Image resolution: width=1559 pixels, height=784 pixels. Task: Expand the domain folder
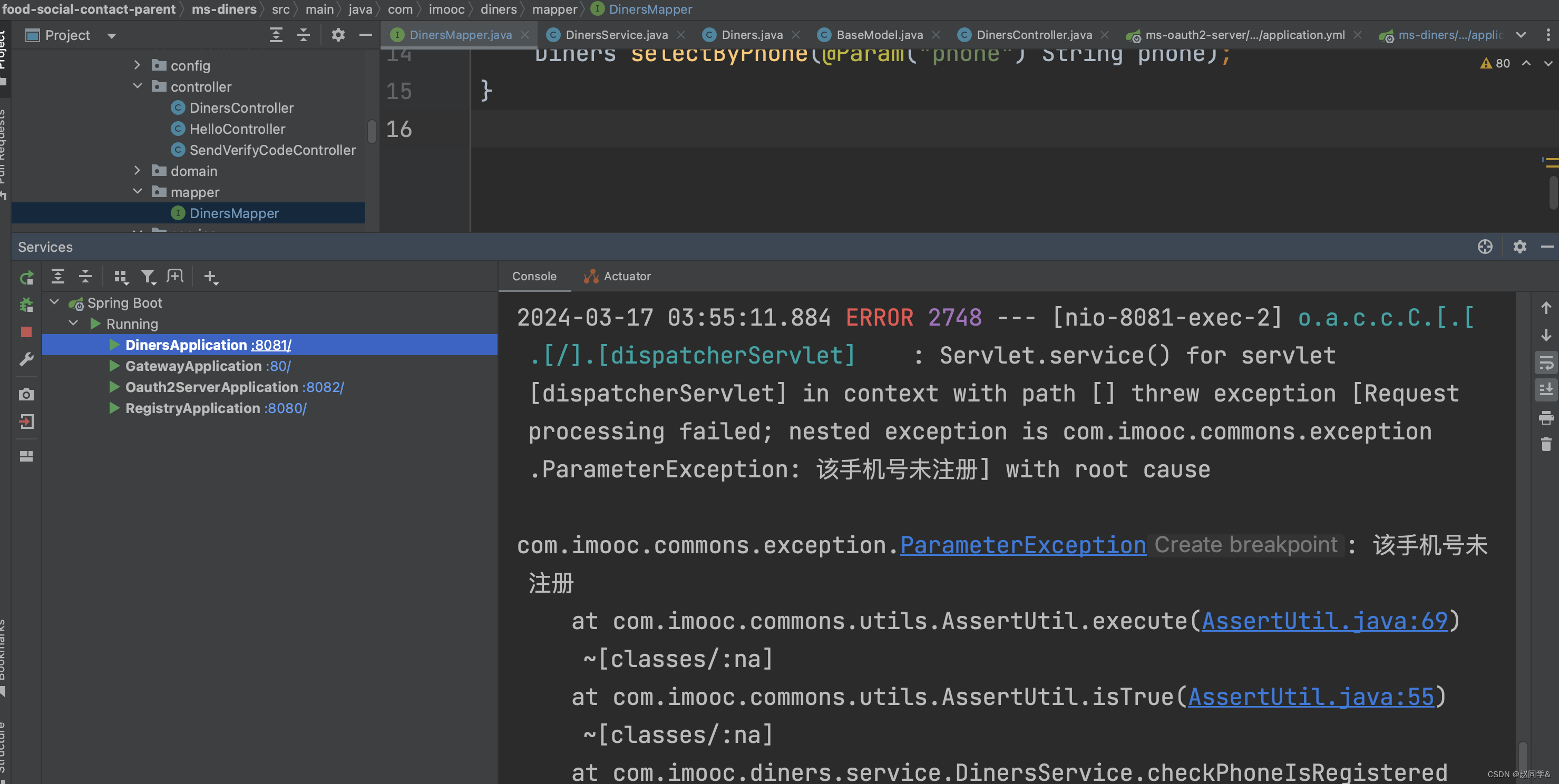pos(138,171)
